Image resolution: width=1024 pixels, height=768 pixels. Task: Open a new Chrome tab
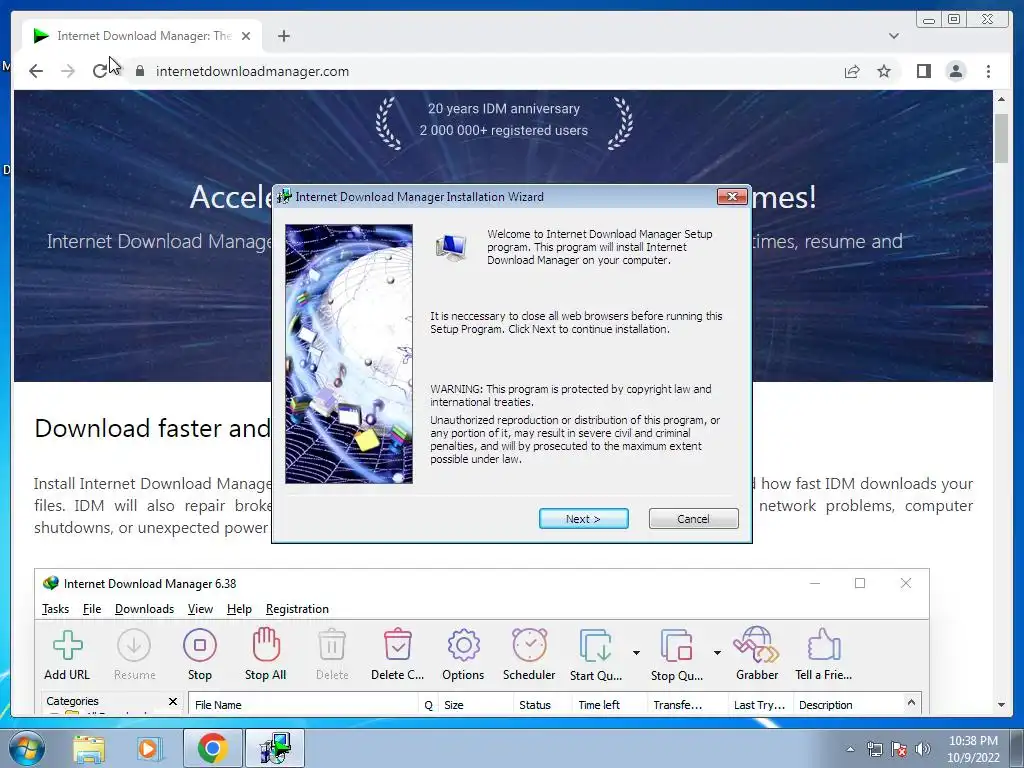point(283,36)
